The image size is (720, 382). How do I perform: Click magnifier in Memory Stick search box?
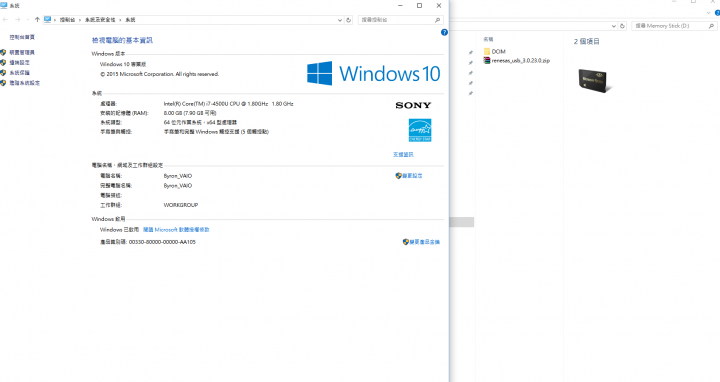pyautogui.click(x=711, y=26)
